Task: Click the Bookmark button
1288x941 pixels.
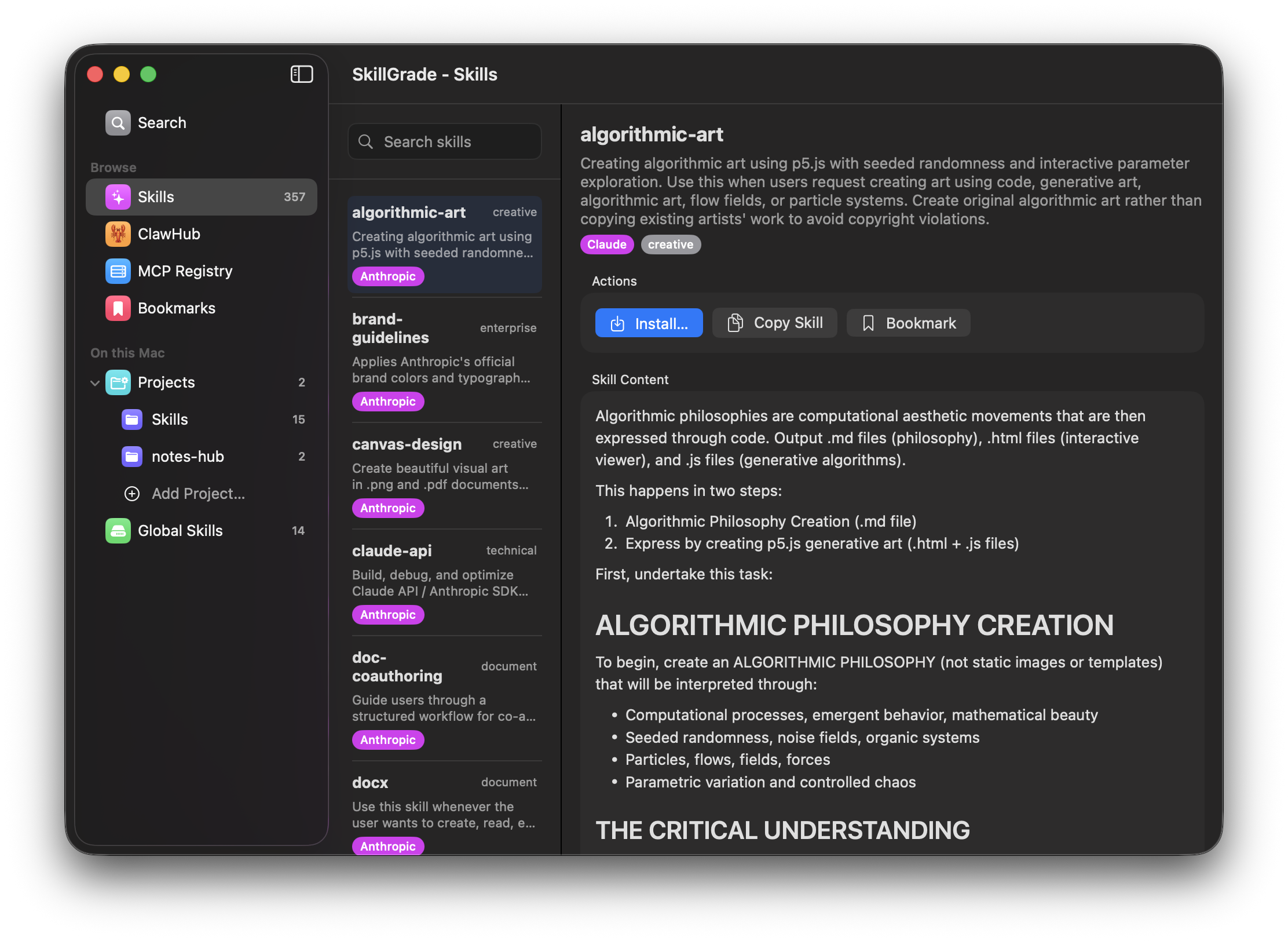Action: 908,323
